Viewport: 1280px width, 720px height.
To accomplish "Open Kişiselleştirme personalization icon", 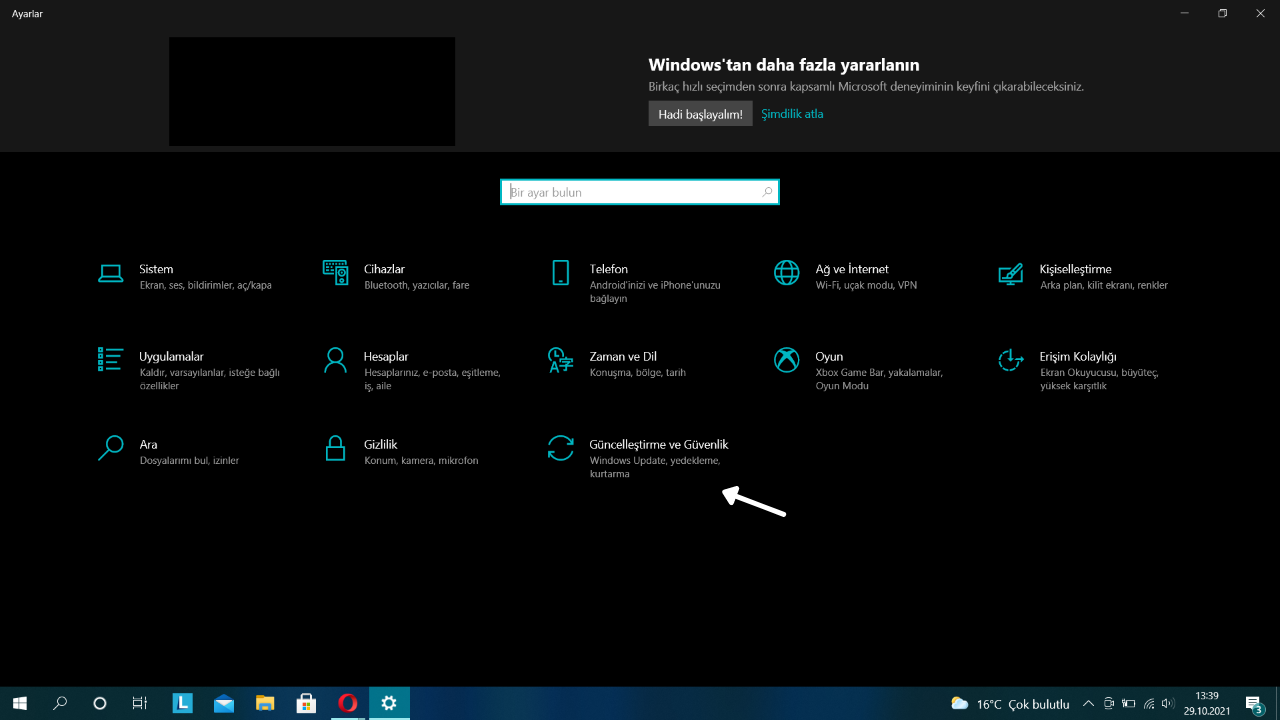I will pos(1011,272).
